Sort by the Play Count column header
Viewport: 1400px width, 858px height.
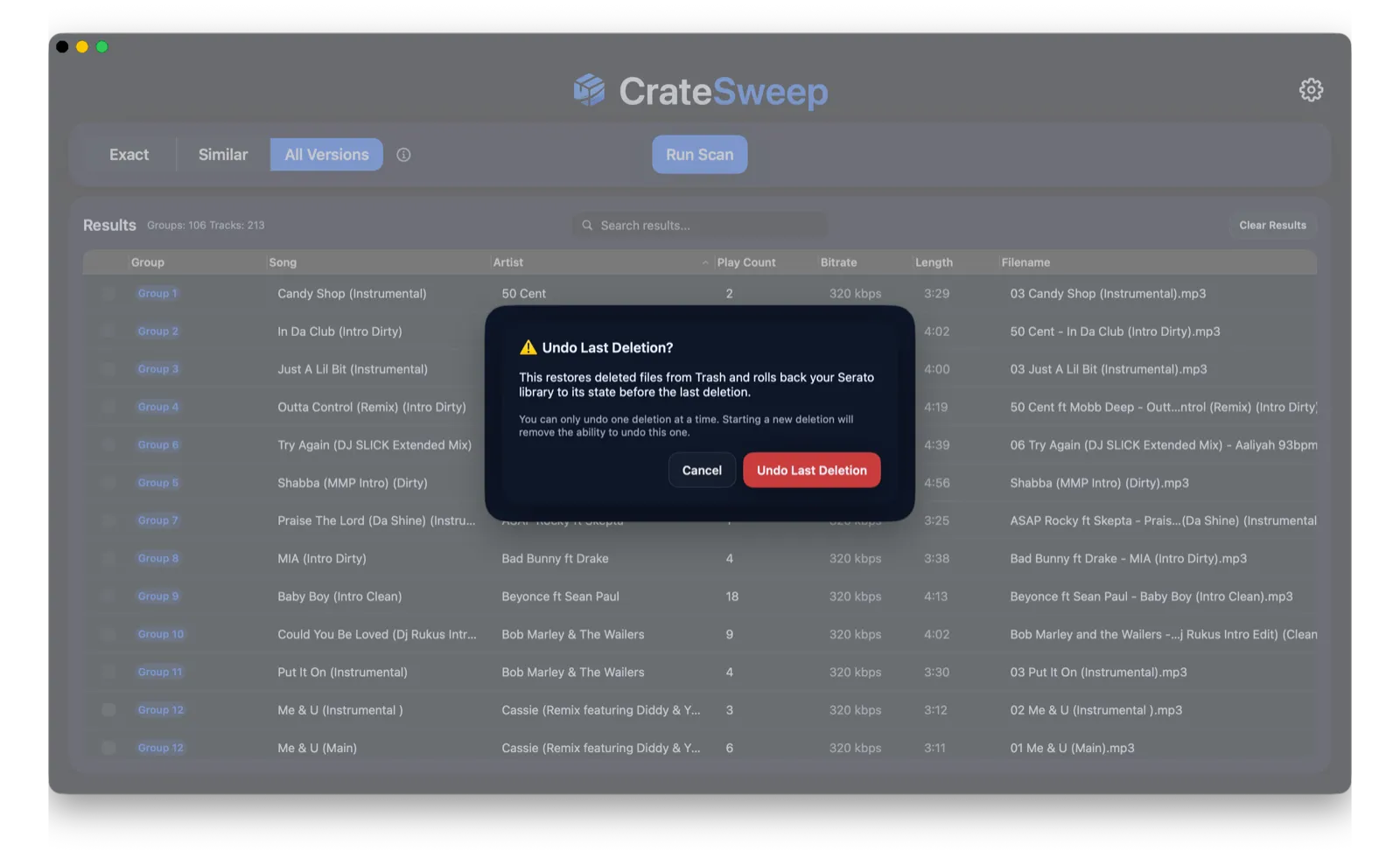746,262
